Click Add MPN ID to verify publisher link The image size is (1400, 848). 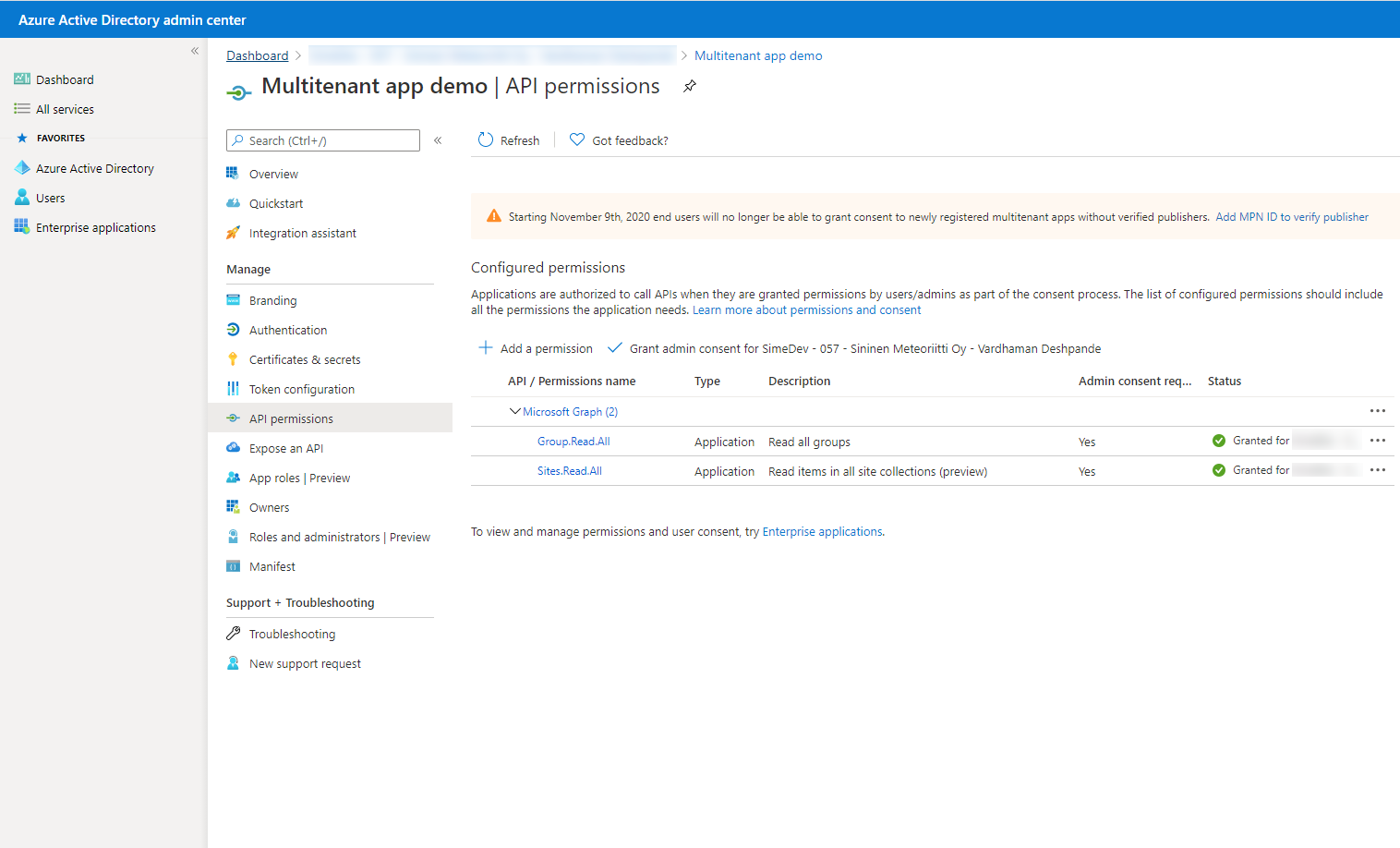(1292, 217)
